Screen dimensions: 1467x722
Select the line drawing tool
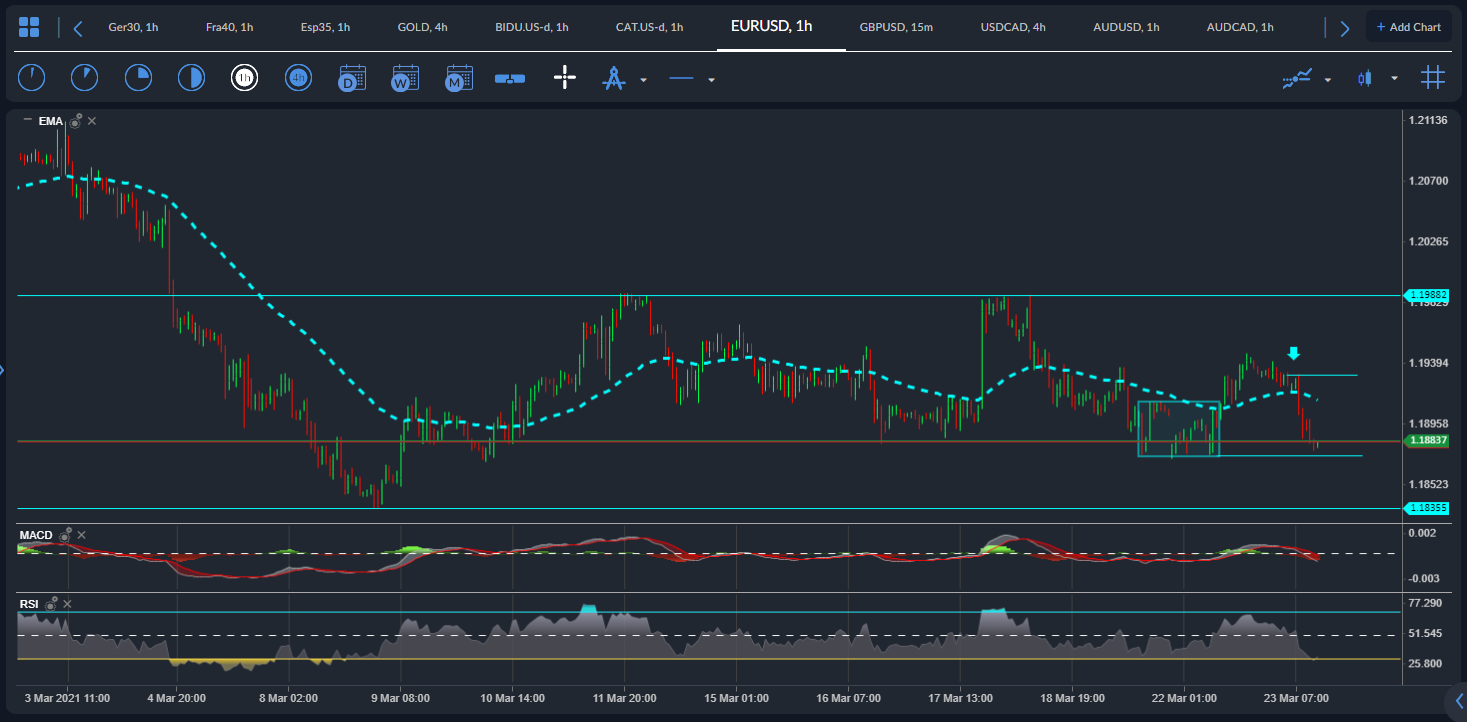pyautogui.click(x=681, y=78)
